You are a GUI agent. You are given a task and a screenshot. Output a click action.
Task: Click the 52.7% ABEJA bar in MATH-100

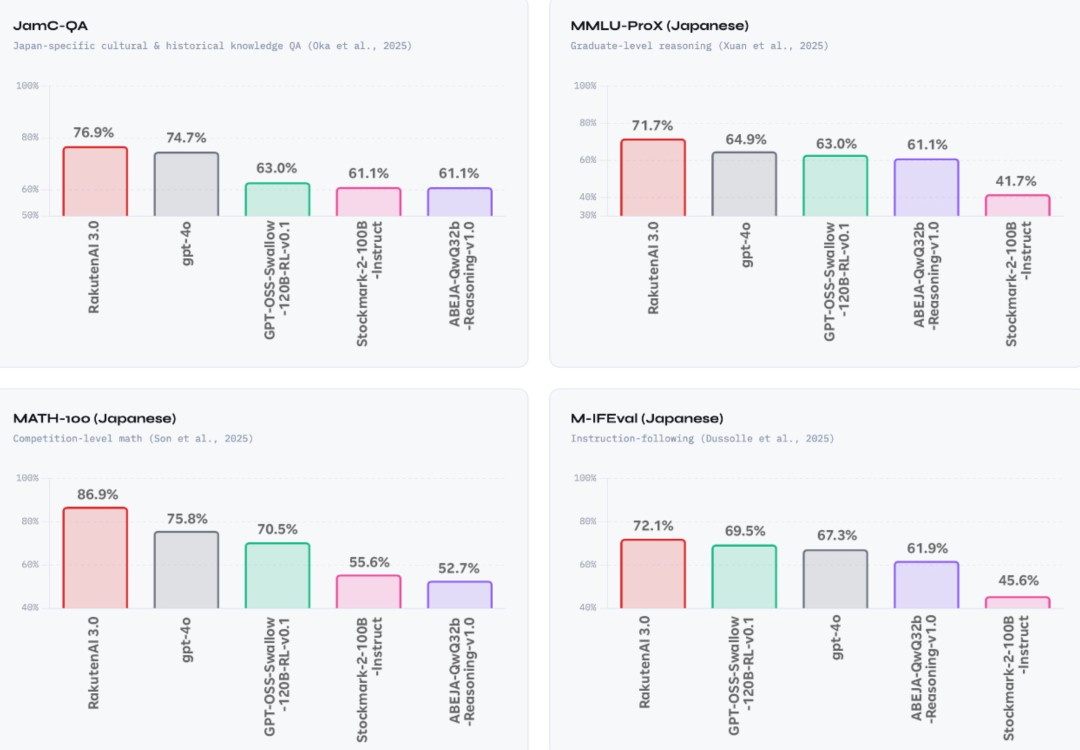click(459, 595)
